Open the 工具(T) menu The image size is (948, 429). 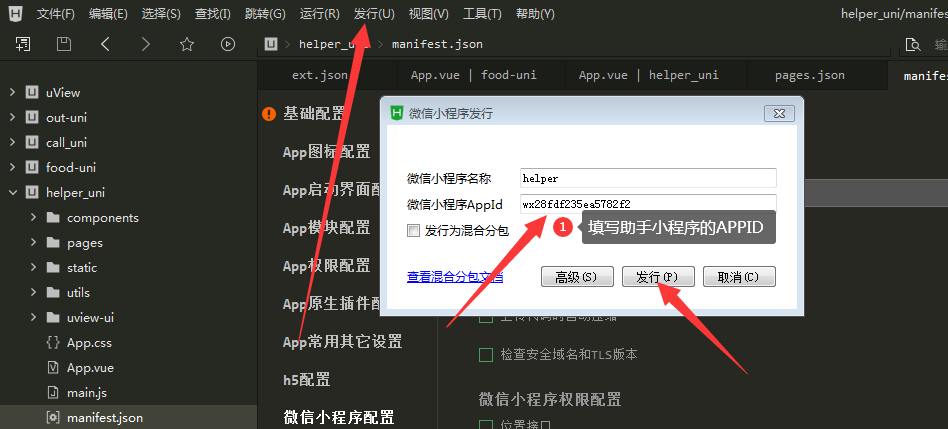[x=482, y=13]
